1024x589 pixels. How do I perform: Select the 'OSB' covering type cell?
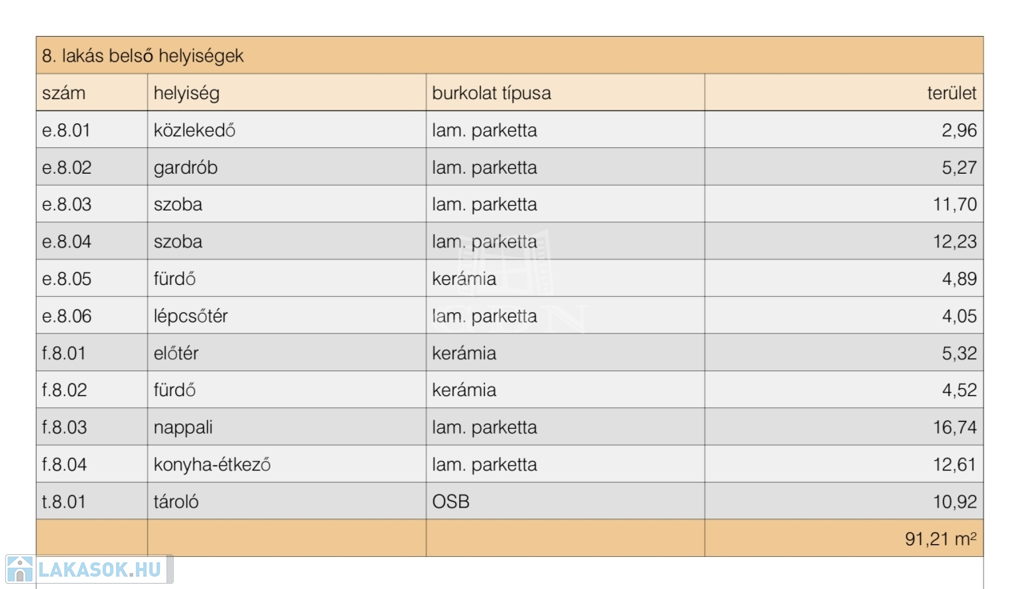pyautogui.click(x=450, y=501)
